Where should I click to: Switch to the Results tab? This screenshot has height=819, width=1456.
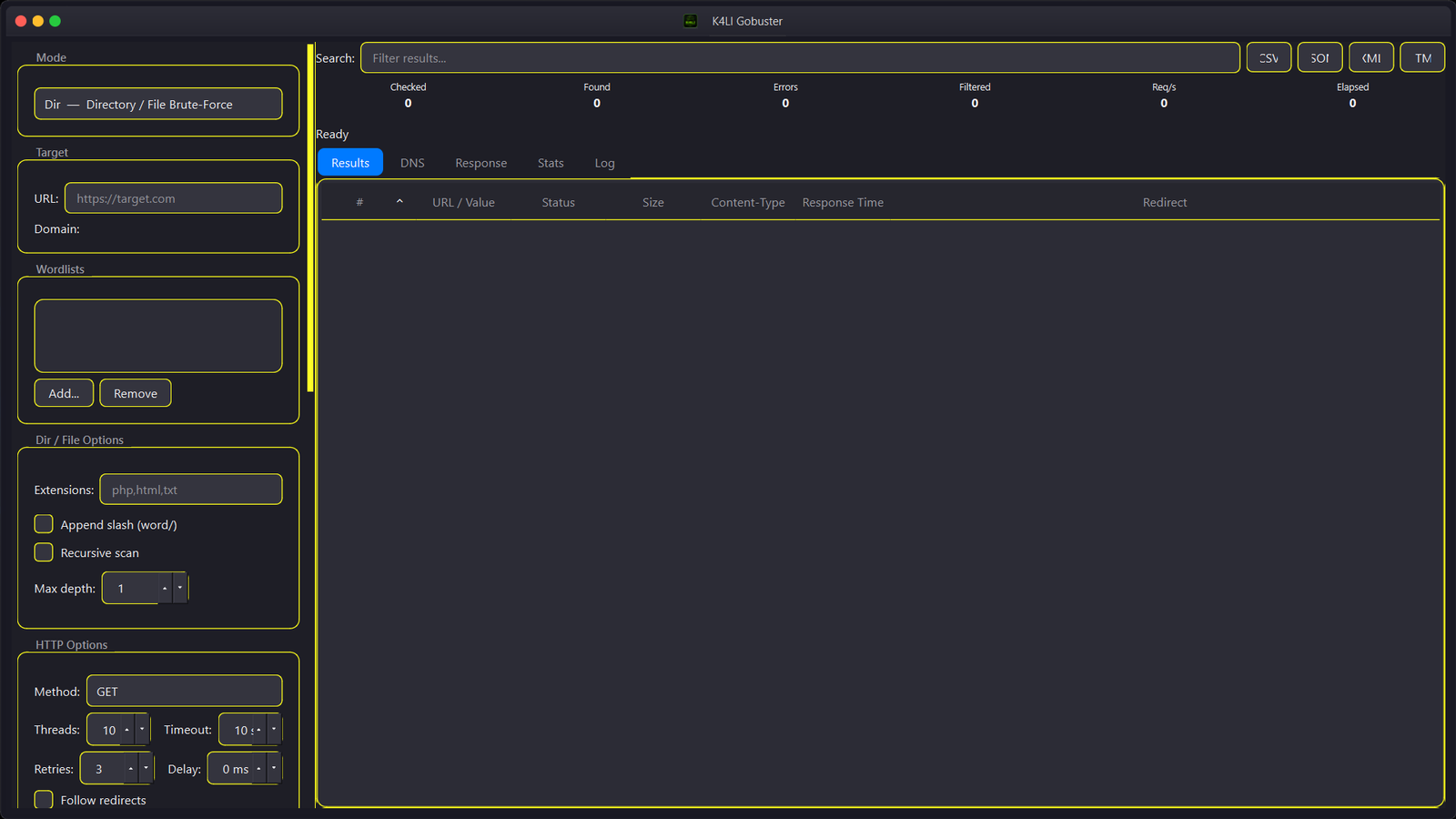[x=350, y=163]
